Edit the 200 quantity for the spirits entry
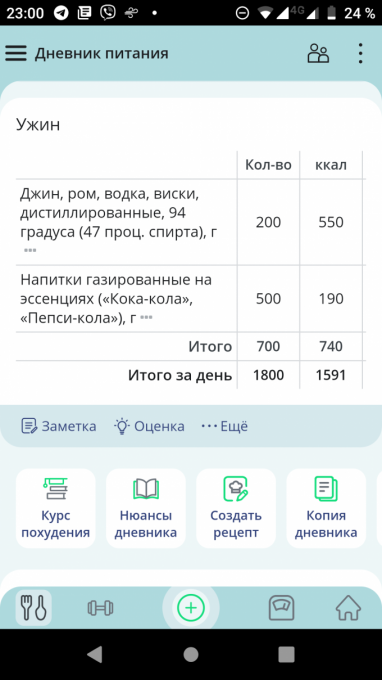Image resolution: width=382 pixels, height=680 pixels. (268, 222)
